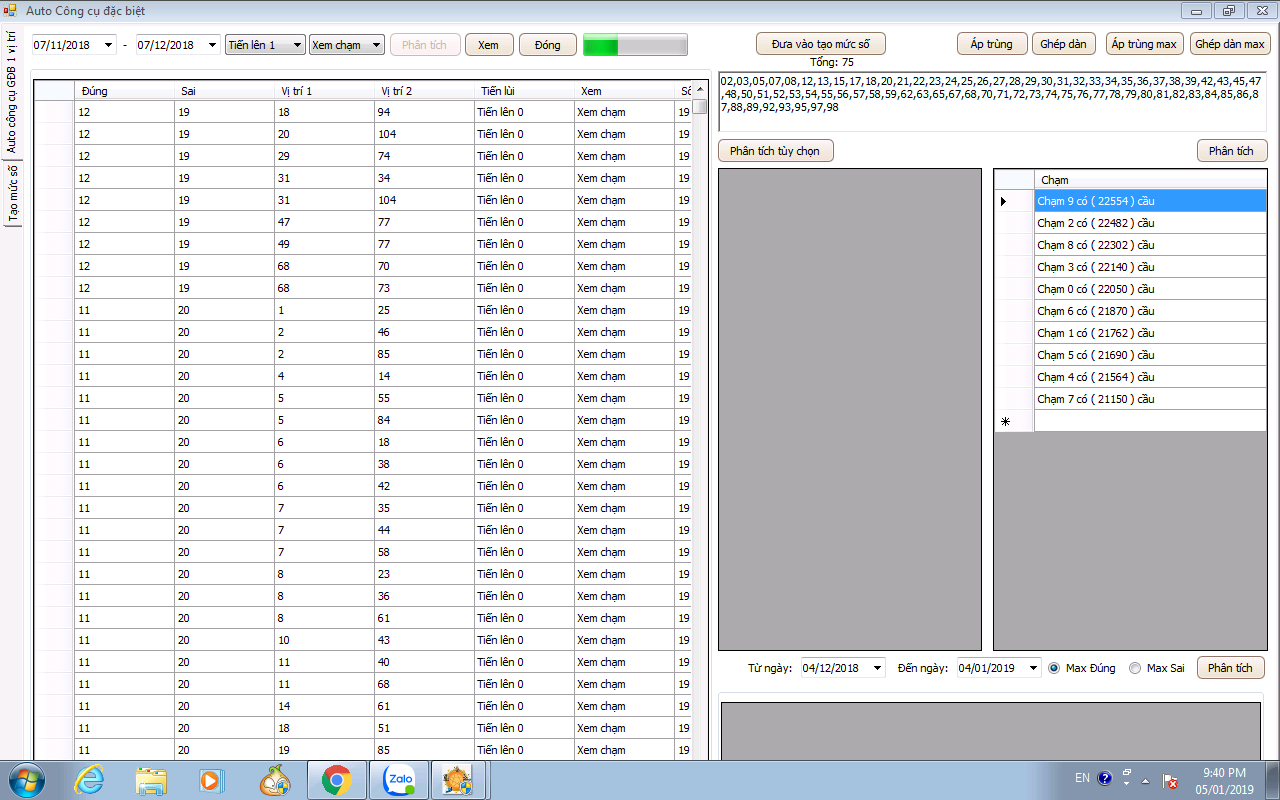This screenshot has width=1280, height=800.
Task: Expand the Xem chạm combo box
Action: (347, 45)
